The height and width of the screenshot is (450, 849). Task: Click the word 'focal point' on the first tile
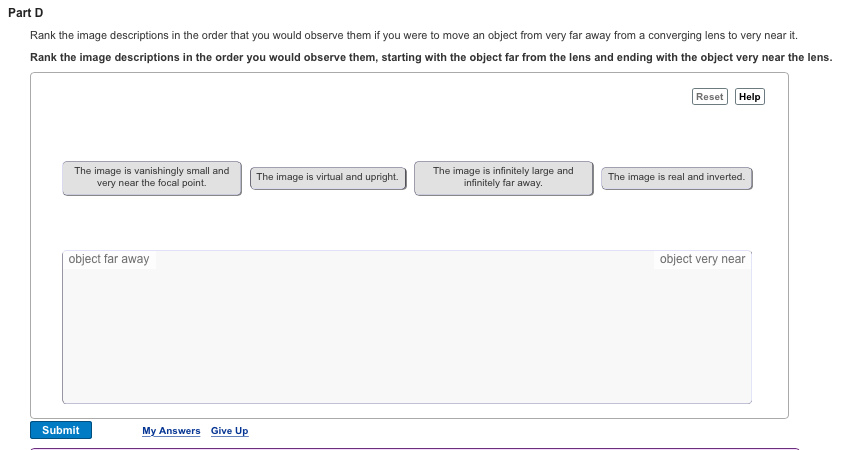(x=180, y=183)
